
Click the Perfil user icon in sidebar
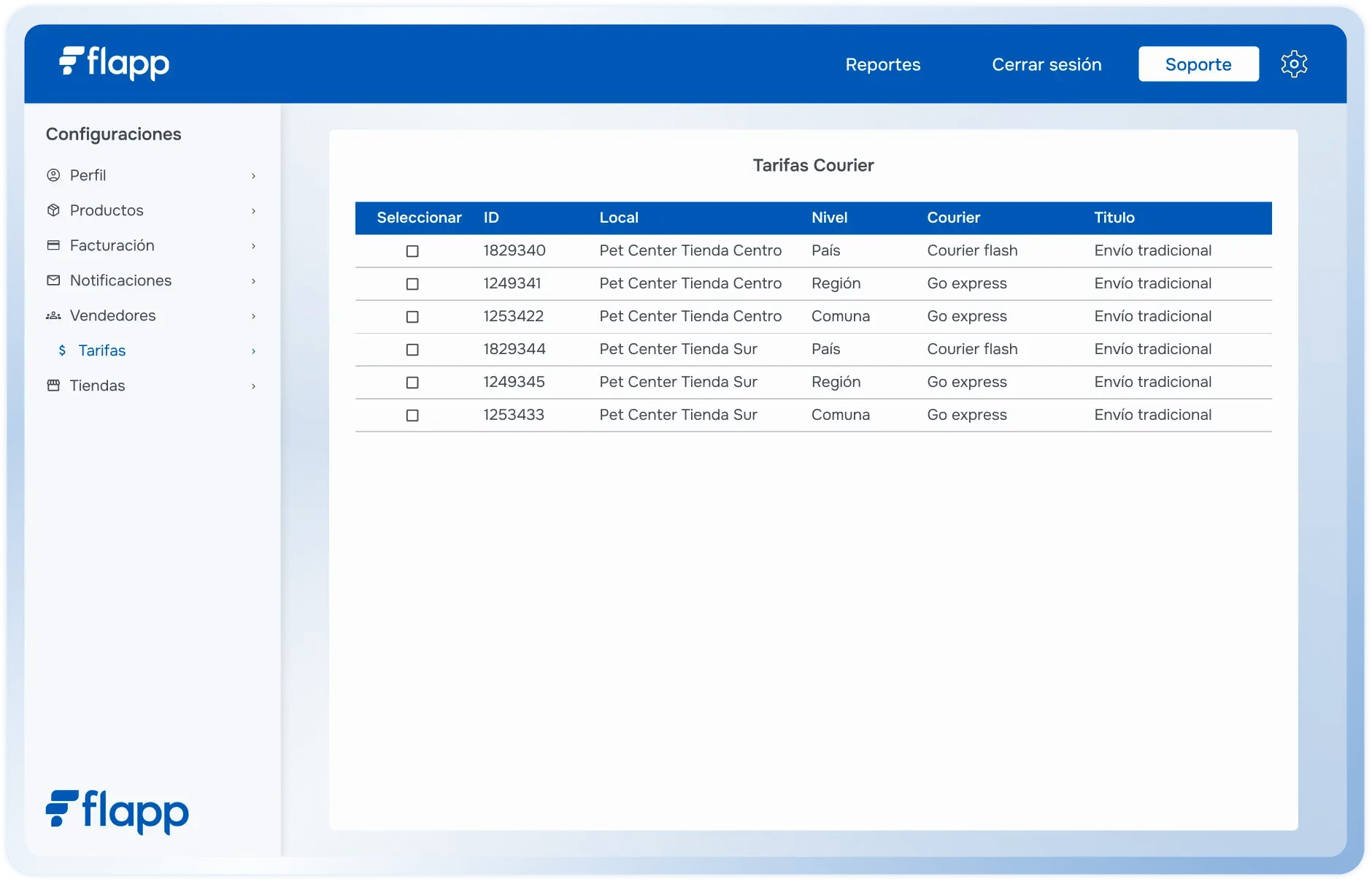pos(53,175)
